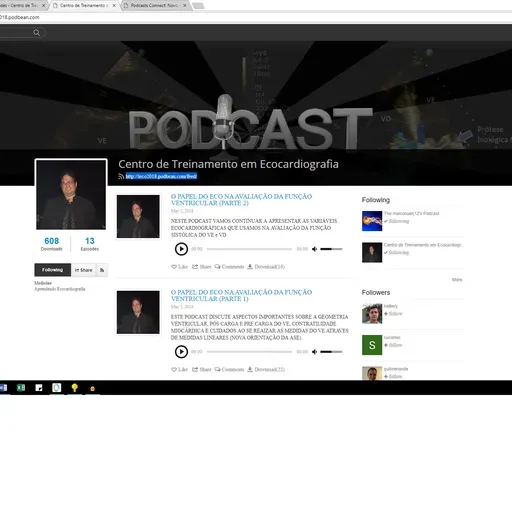Click the Following button under the profile photo

point(53,270)
